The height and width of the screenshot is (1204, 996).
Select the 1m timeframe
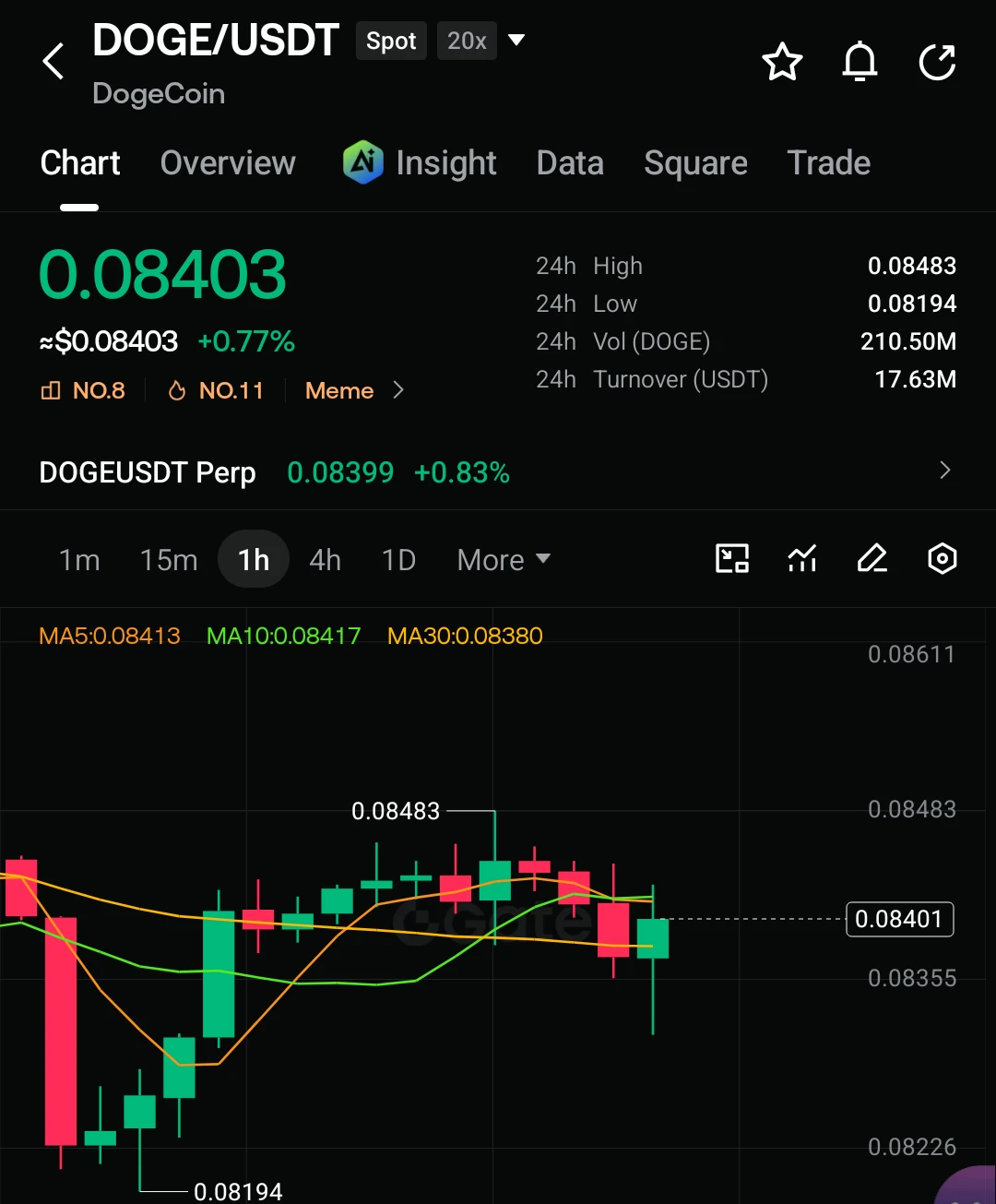click(x=79, y=560)
